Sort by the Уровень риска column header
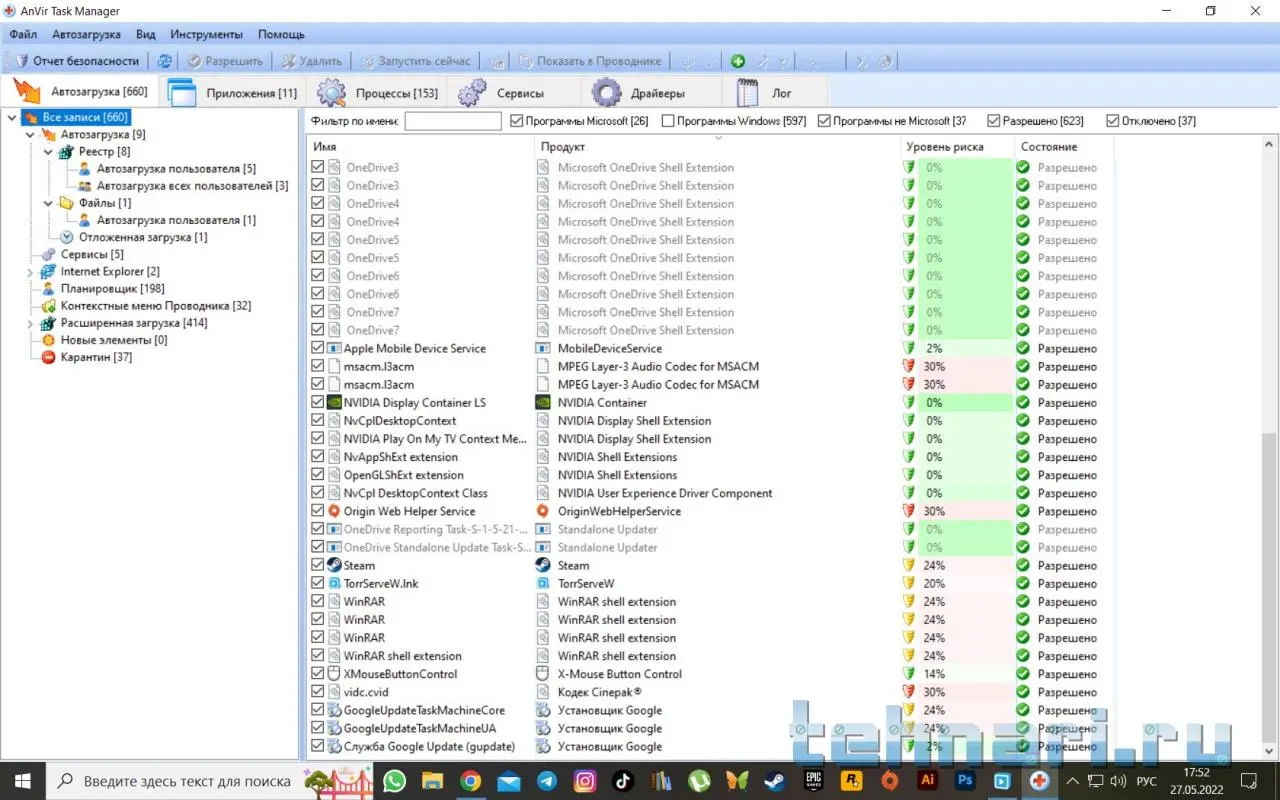The height and width of the screenshot is (800, 1280). tap(945, 146)
